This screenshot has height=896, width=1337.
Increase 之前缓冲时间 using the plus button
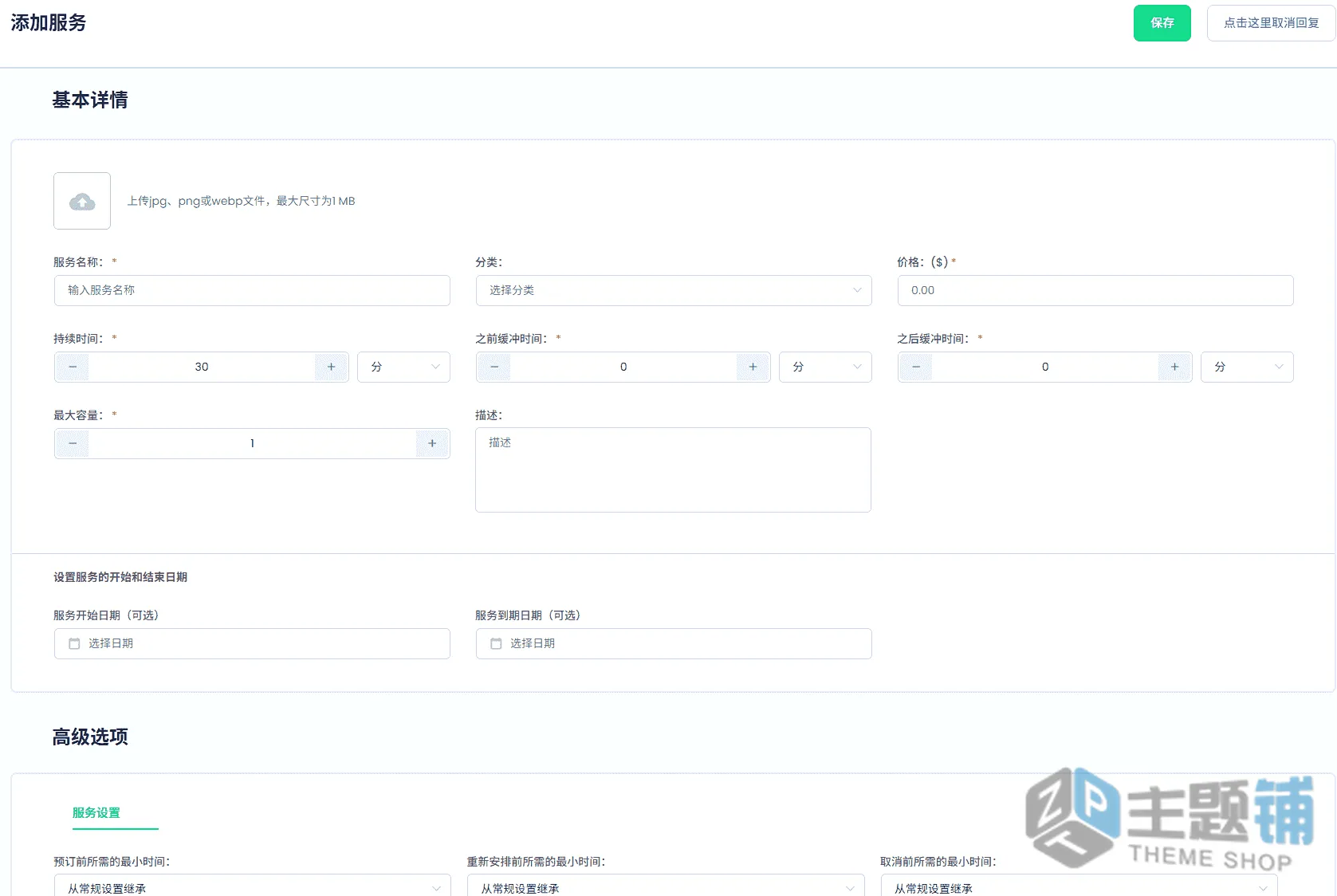point(753,367)
